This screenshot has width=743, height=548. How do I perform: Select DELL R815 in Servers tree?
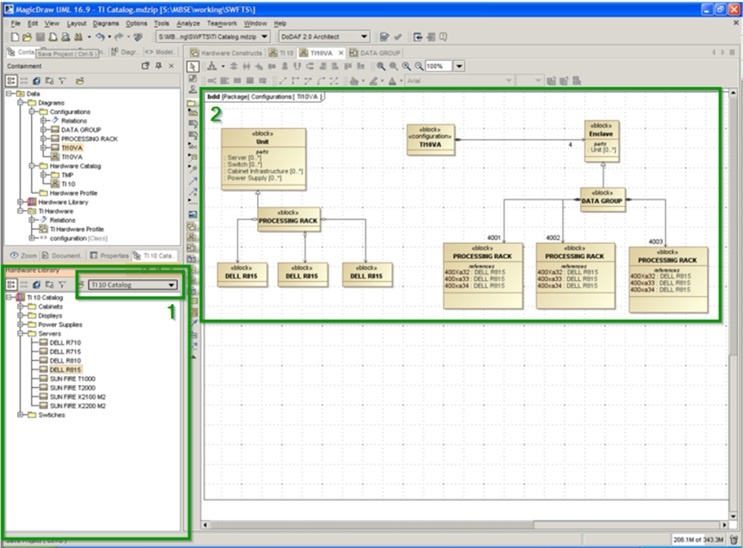[65, 370]
